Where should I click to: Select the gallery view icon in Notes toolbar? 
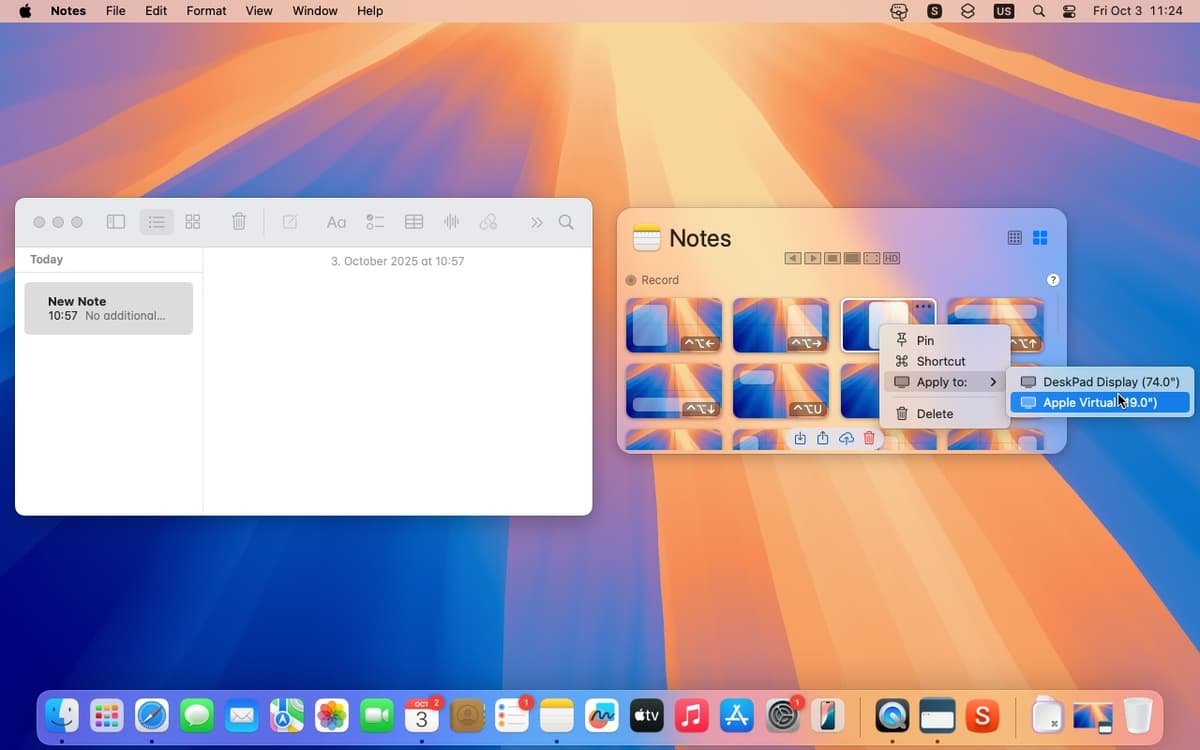pos(193,222)
